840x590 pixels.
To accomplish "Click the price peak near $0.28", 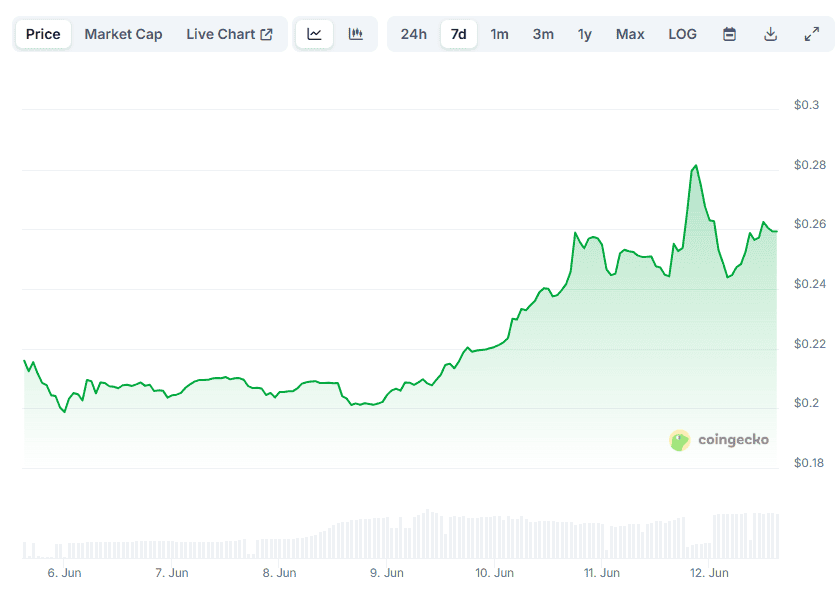I will (x=695, y=166).
